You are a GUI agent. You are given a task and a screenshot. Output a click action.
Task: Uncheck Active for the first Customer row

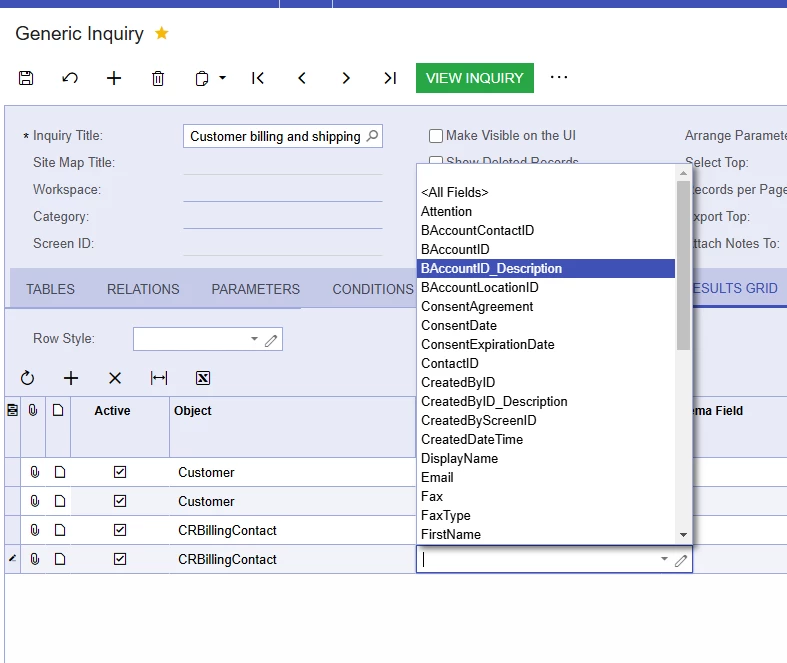[120, 472]
